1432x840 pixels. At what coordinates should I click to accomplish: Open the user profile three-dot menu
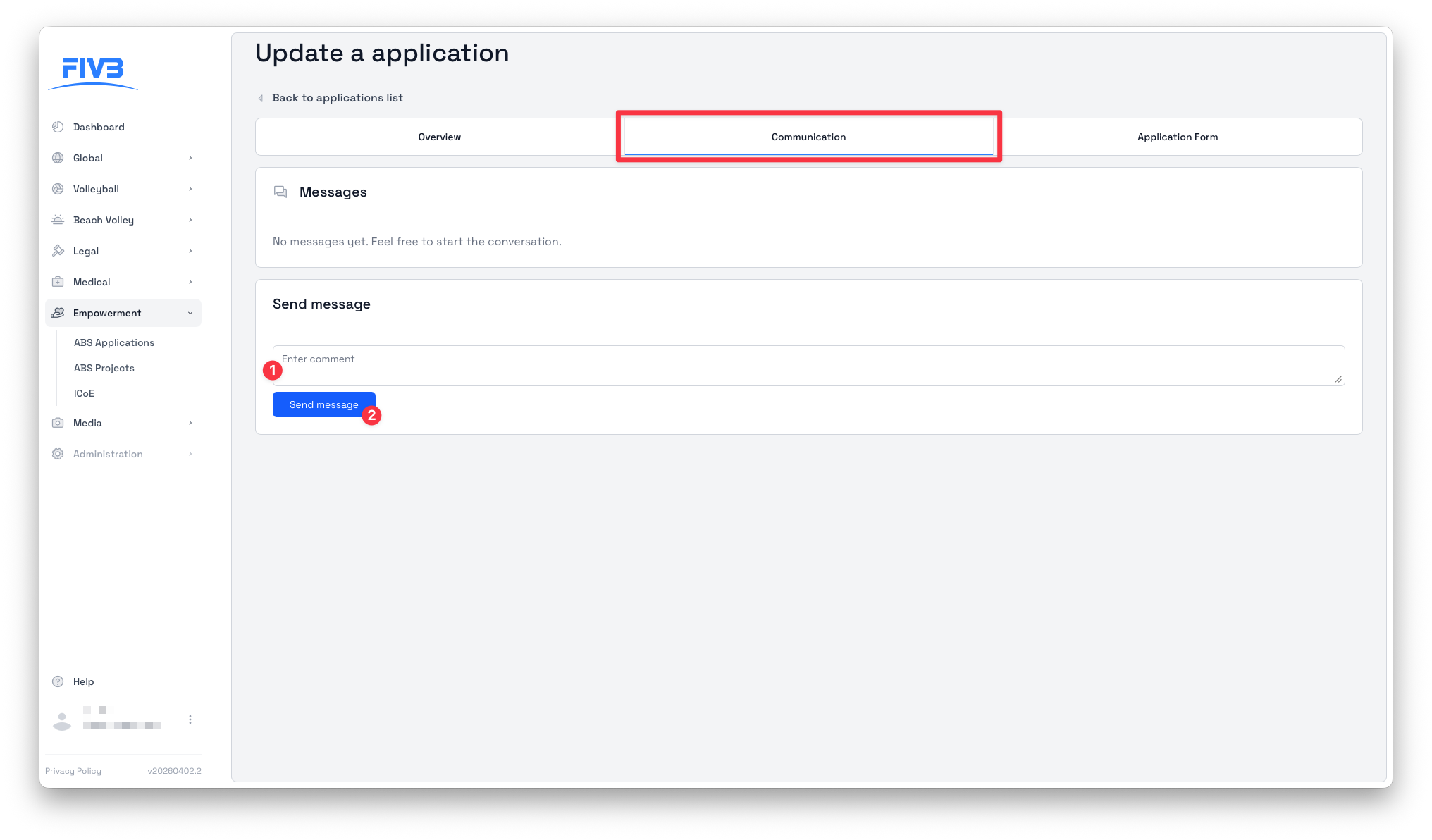(x=190, y=719)
